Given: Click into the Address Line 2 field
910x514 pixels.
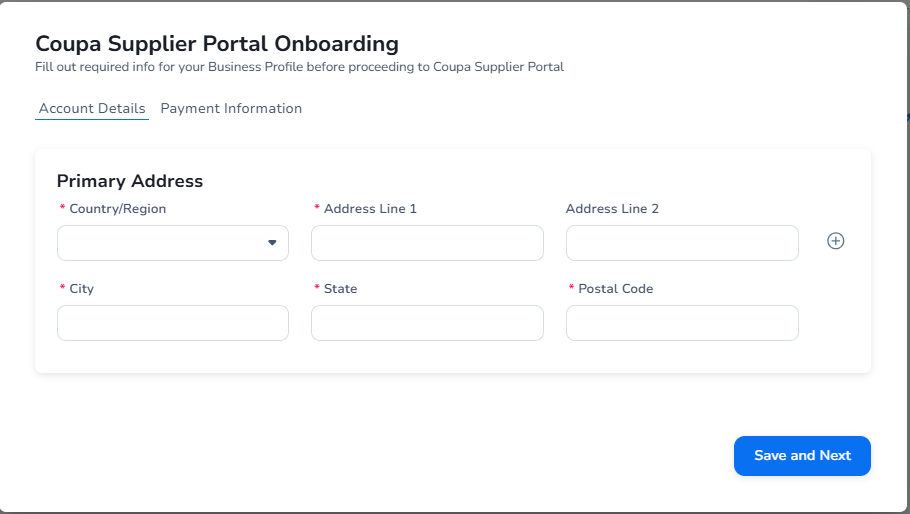Looking at the screenshot, I should (682, 243).
